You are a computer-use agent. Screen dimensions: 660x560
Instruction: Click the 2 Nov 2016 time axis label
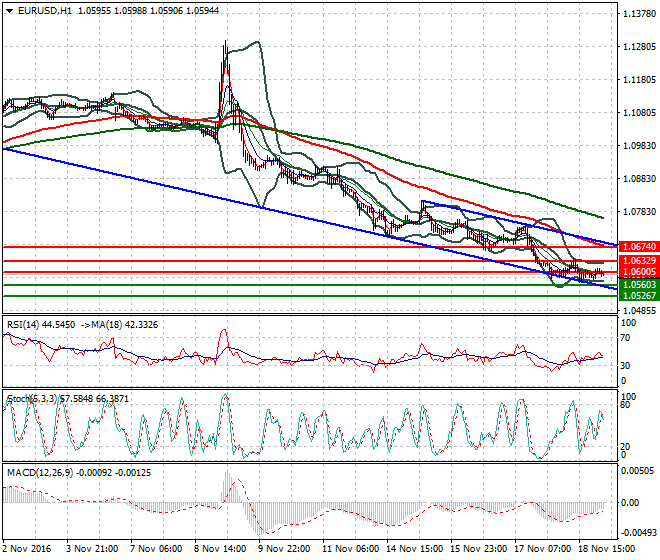tap(27, 549)
